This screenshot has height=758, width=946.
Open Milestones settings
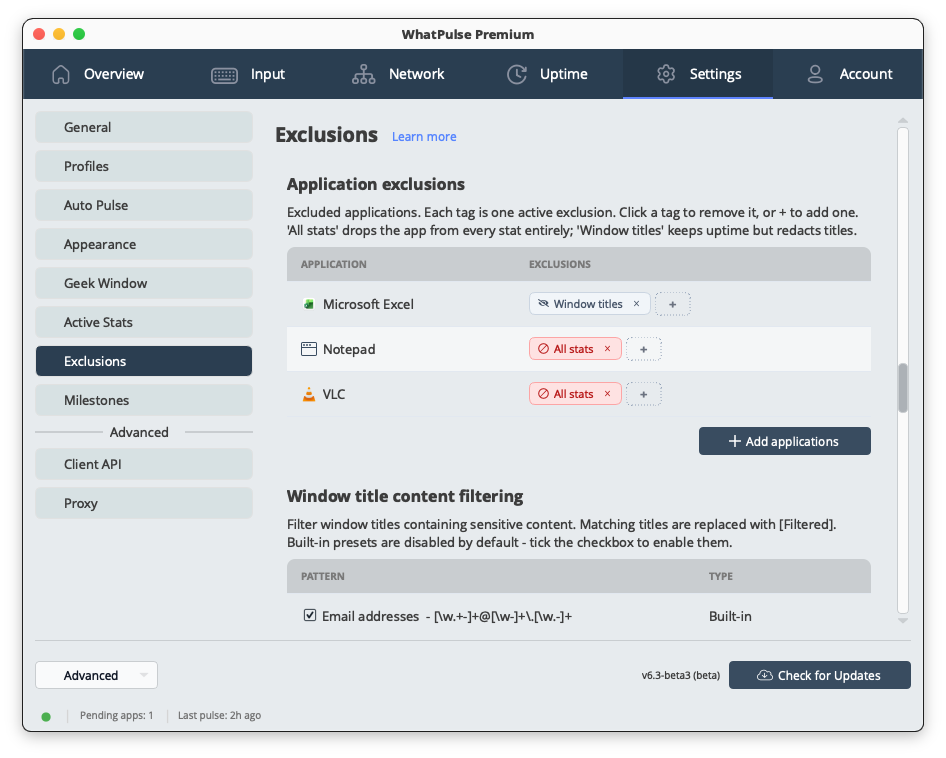[144, 400]
